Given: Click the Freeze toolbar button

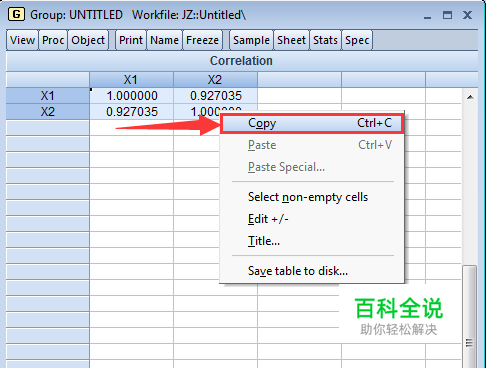Looking at the screenshot, I should pyautogui.click(x=202, y=40).
